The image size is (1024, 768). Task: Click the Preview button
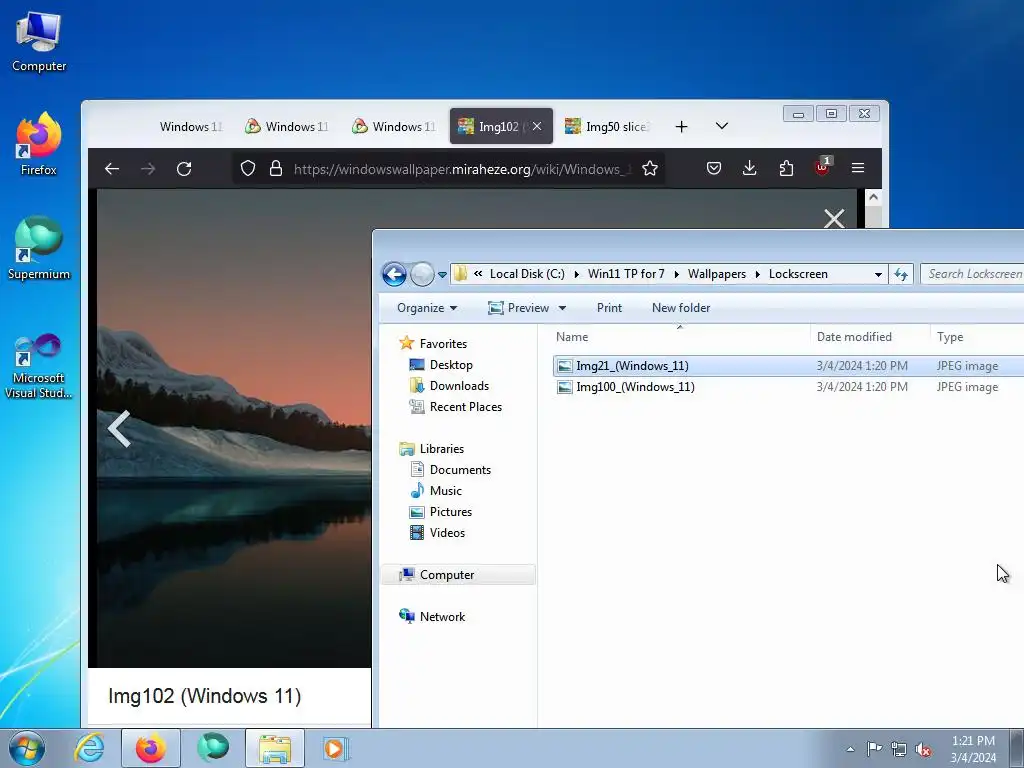pos(519,308)
